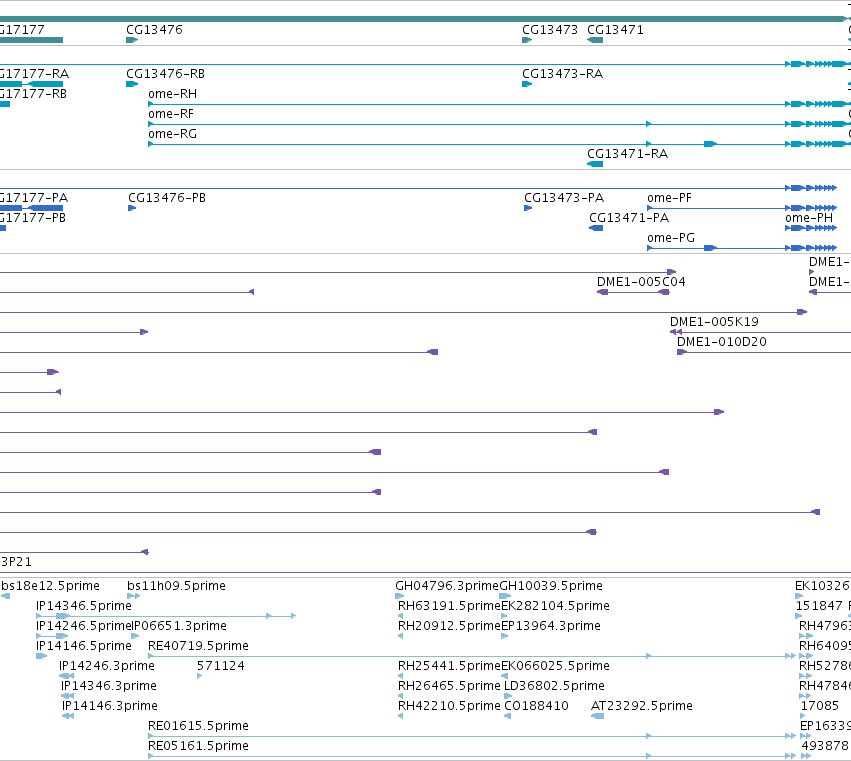Select the CG13471-PA protein label
Screen dimensions: 851x761
click(629, 218)
